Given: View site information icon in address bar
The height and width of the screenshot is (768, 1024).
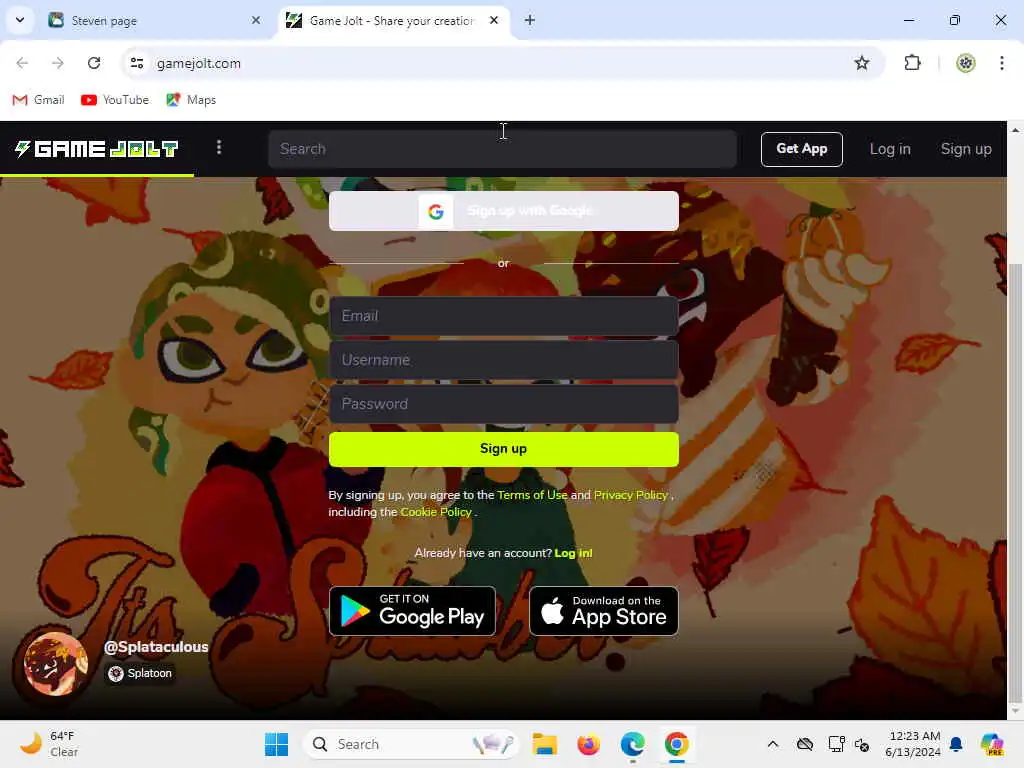Looking at the screenshot, I should point(137,63).
